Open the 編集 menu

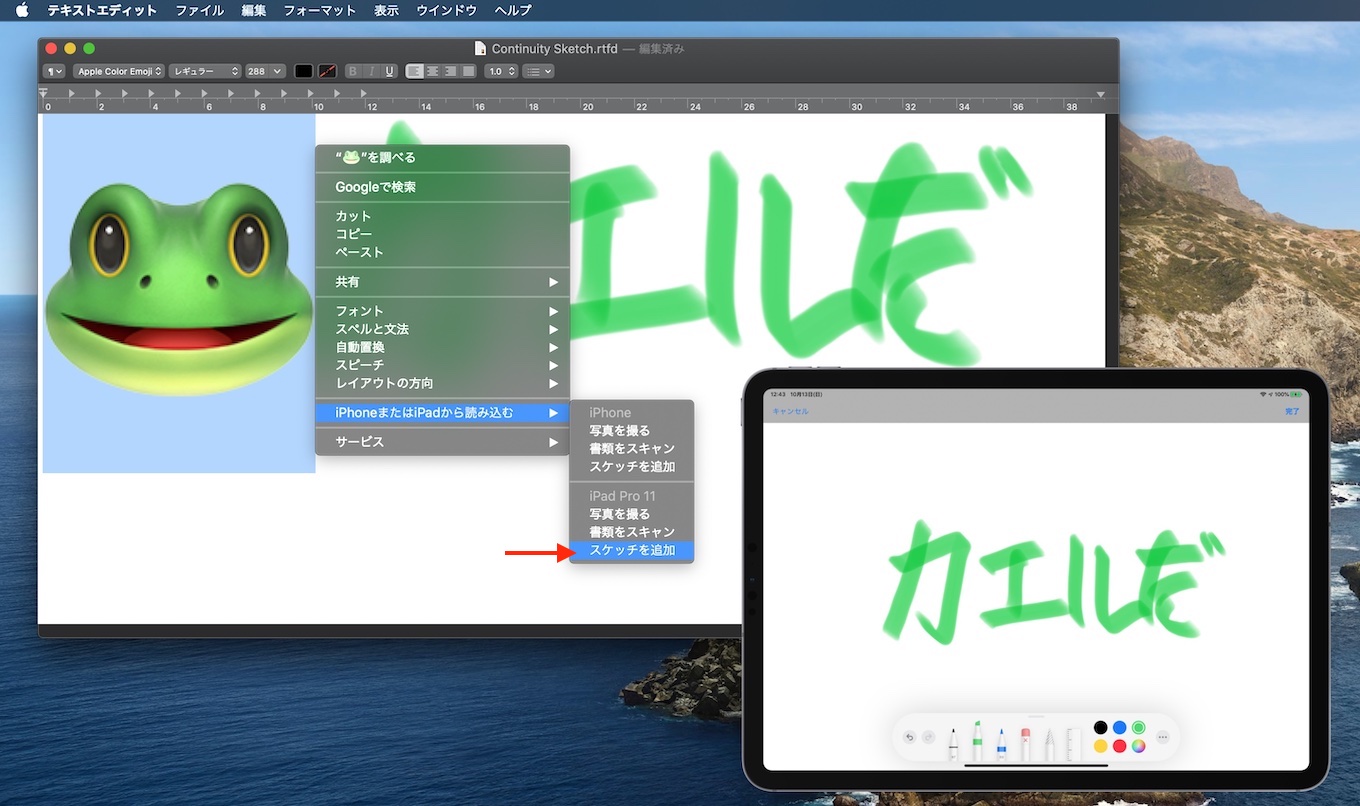coord(254,10)
